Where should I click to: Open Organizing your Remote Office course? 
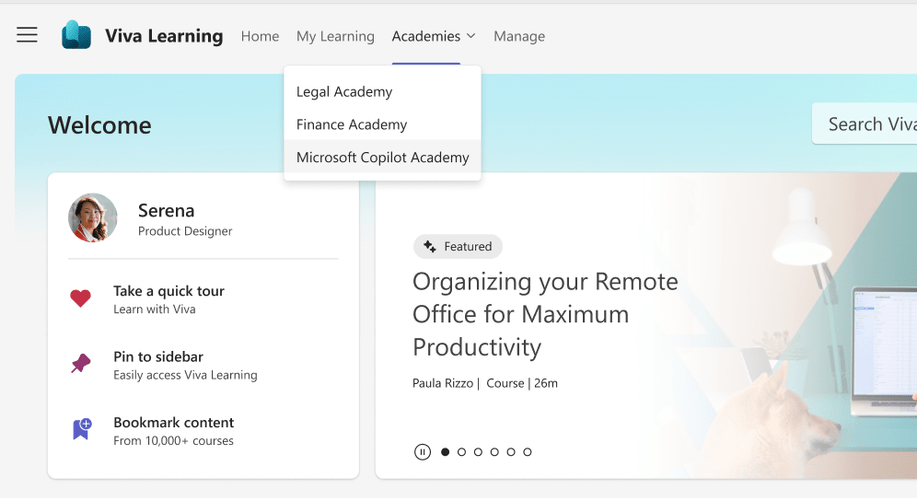545,314
